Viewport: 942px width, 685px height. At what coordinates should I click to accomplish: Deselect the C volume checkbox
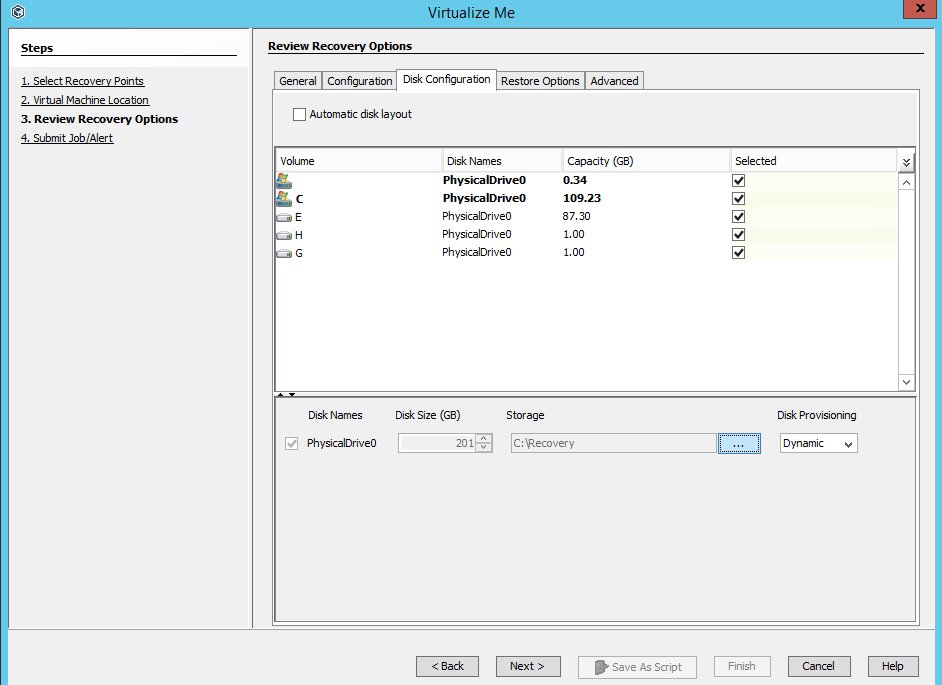738,198
